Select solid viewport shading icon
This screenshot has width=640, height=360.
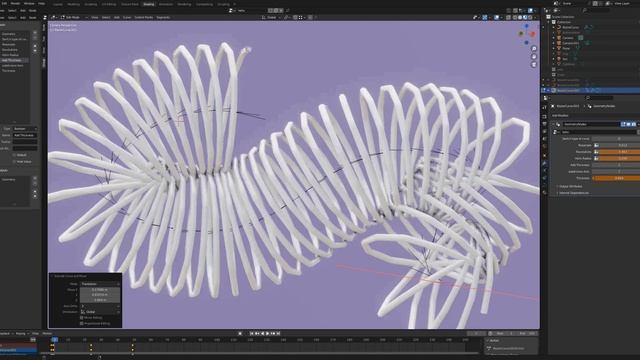pyautogui.click(x=520, y=18)
